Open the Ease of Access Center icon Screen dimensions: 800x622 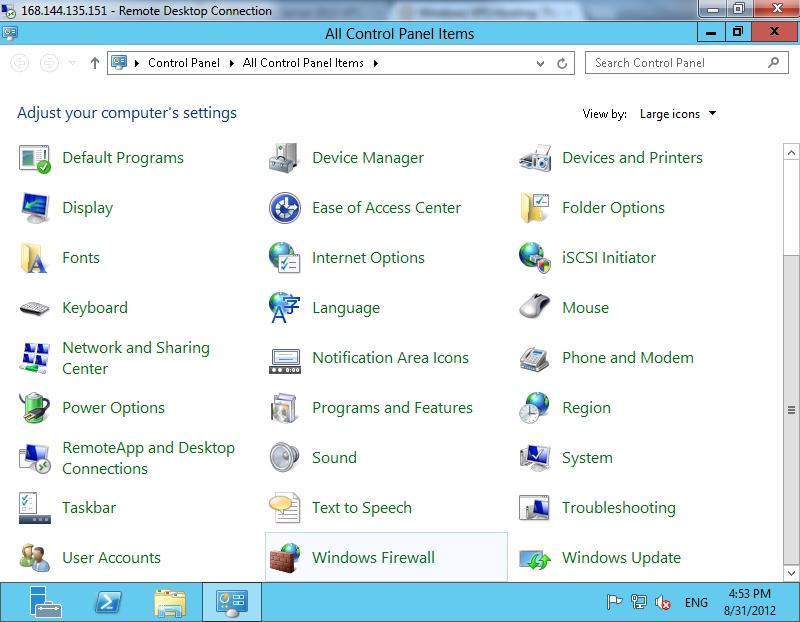285,208
